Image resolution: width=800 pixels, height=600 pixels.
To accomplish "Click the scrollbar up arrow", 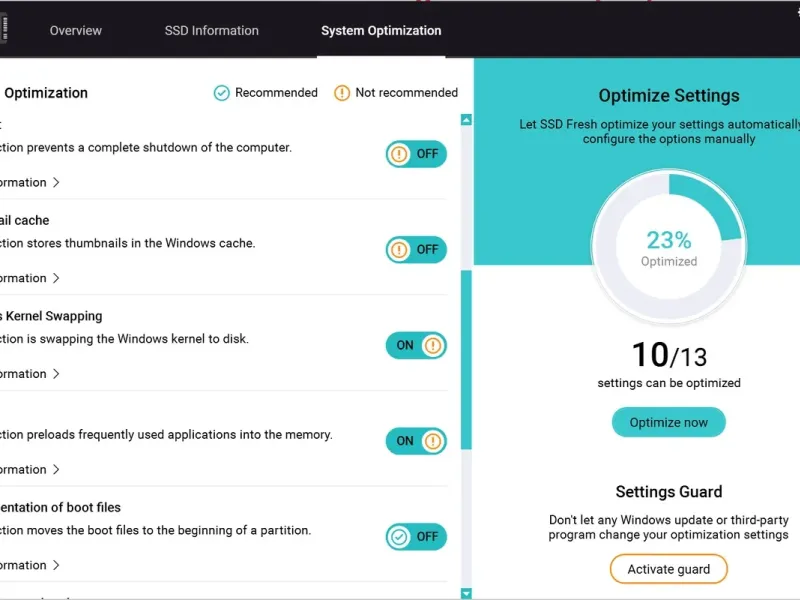I will (x=466, y=120).
